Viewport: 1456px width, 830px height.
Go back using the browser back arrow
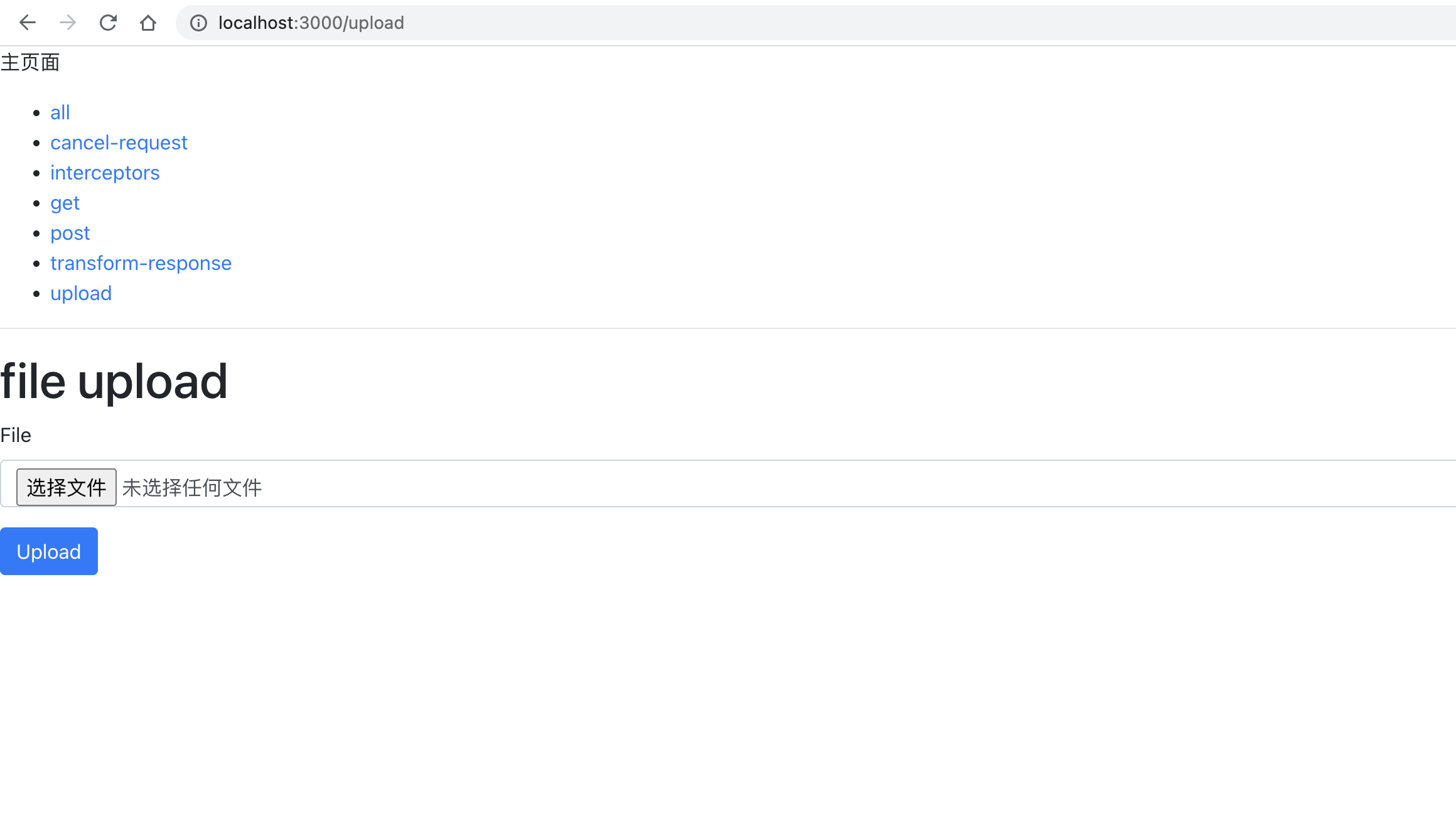(28, 23)
